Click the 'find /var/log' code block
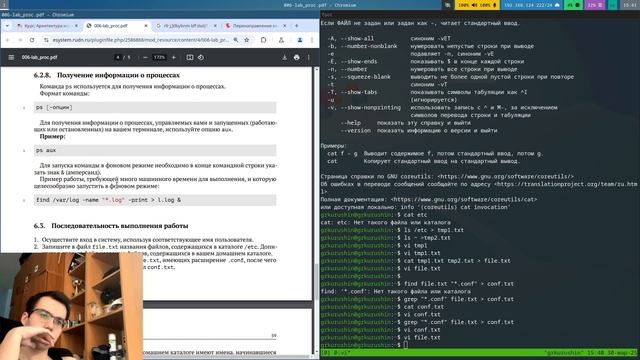This screenshot has height=360, width=640. pos(155,200)
